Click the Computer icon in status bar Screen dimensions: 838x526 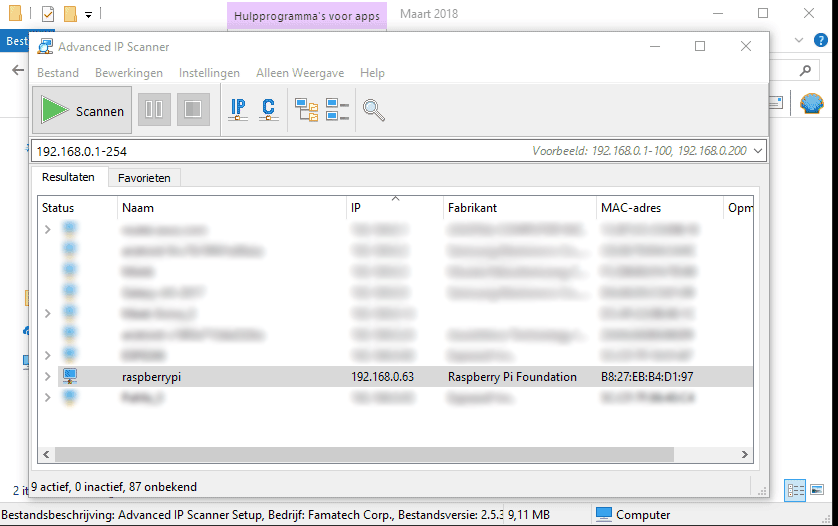coord(604,514)
